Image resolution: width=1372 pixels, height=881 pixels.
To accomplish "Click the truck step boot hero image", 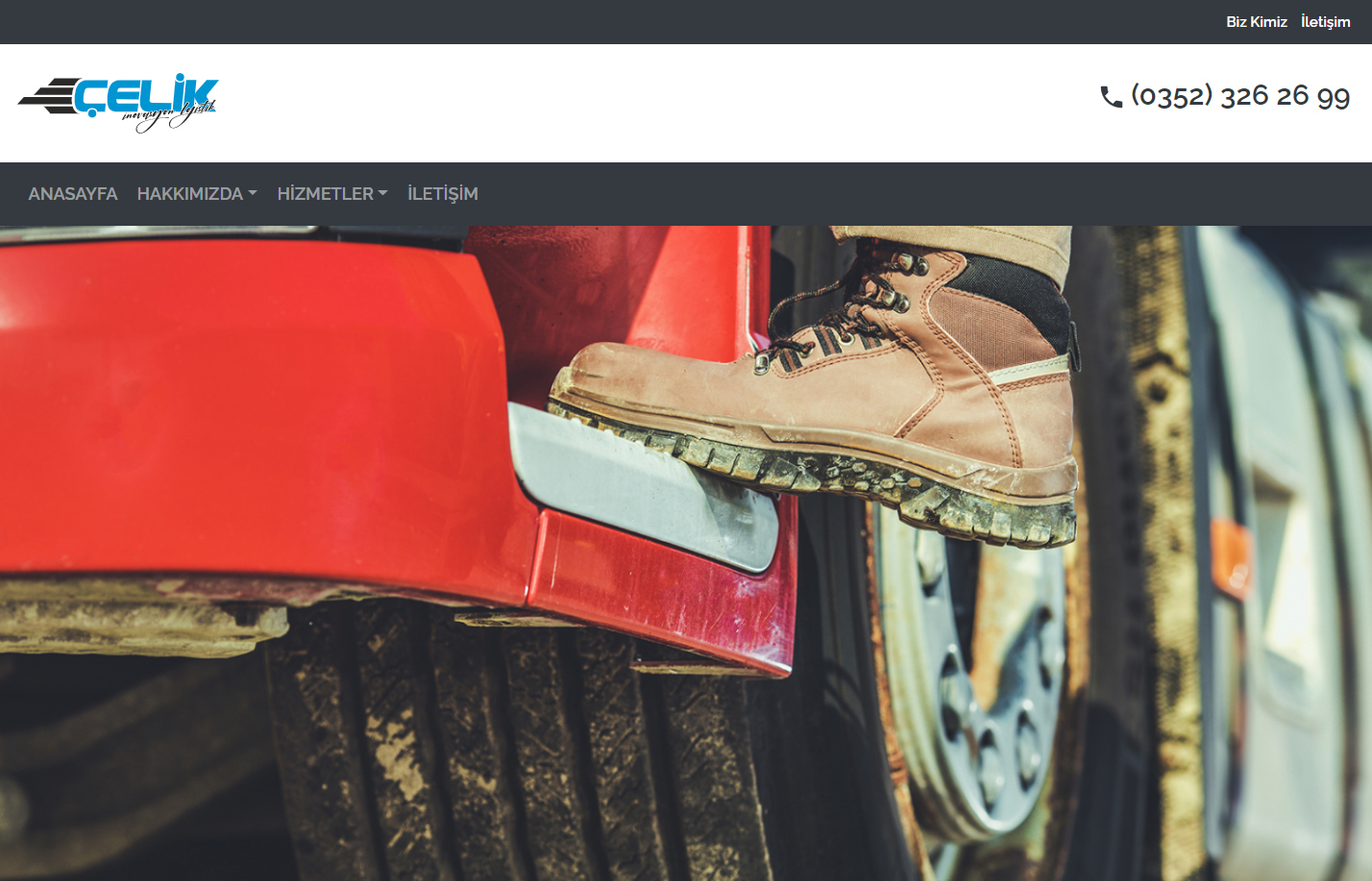I will [686, 553].
